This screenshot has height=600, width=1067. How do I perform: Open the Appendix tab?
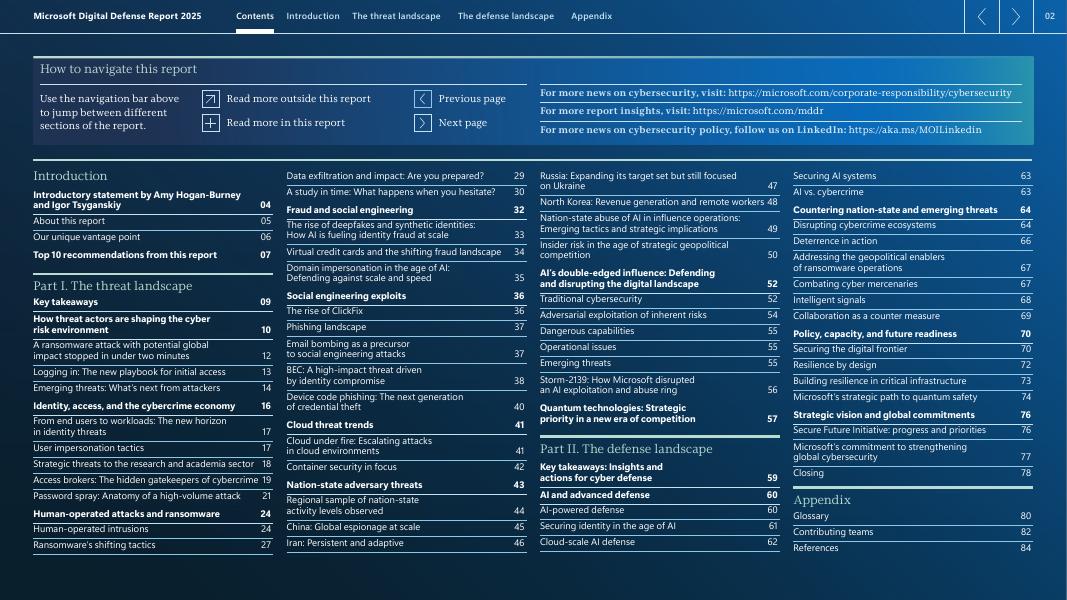tap(591, 16)
